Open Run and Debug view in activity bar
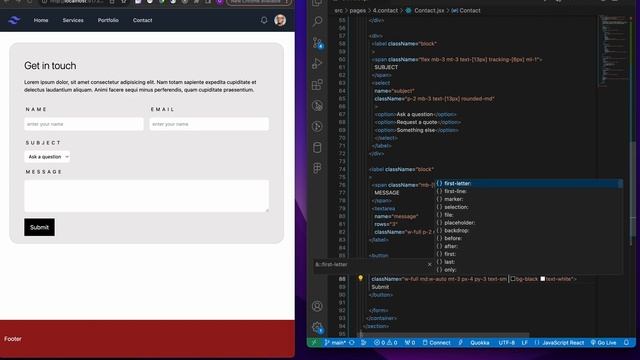The height and width of the screenshot is (360, 640). pos(317,63)
